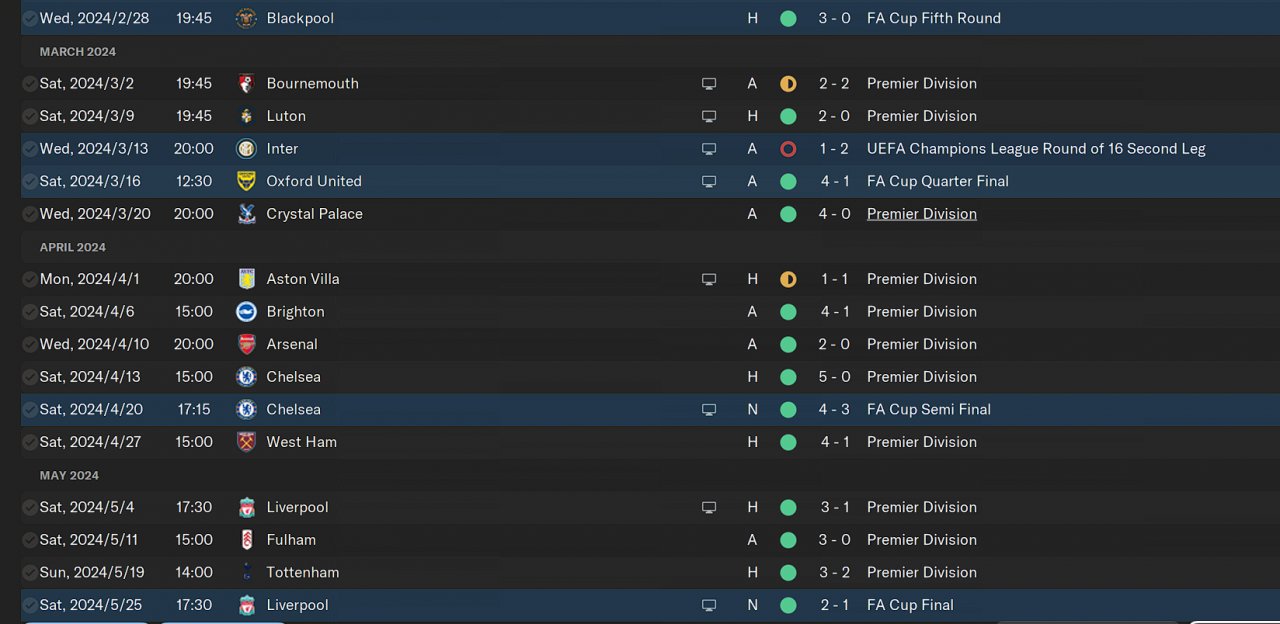Click the Arsenal club crest

(246, 344)
